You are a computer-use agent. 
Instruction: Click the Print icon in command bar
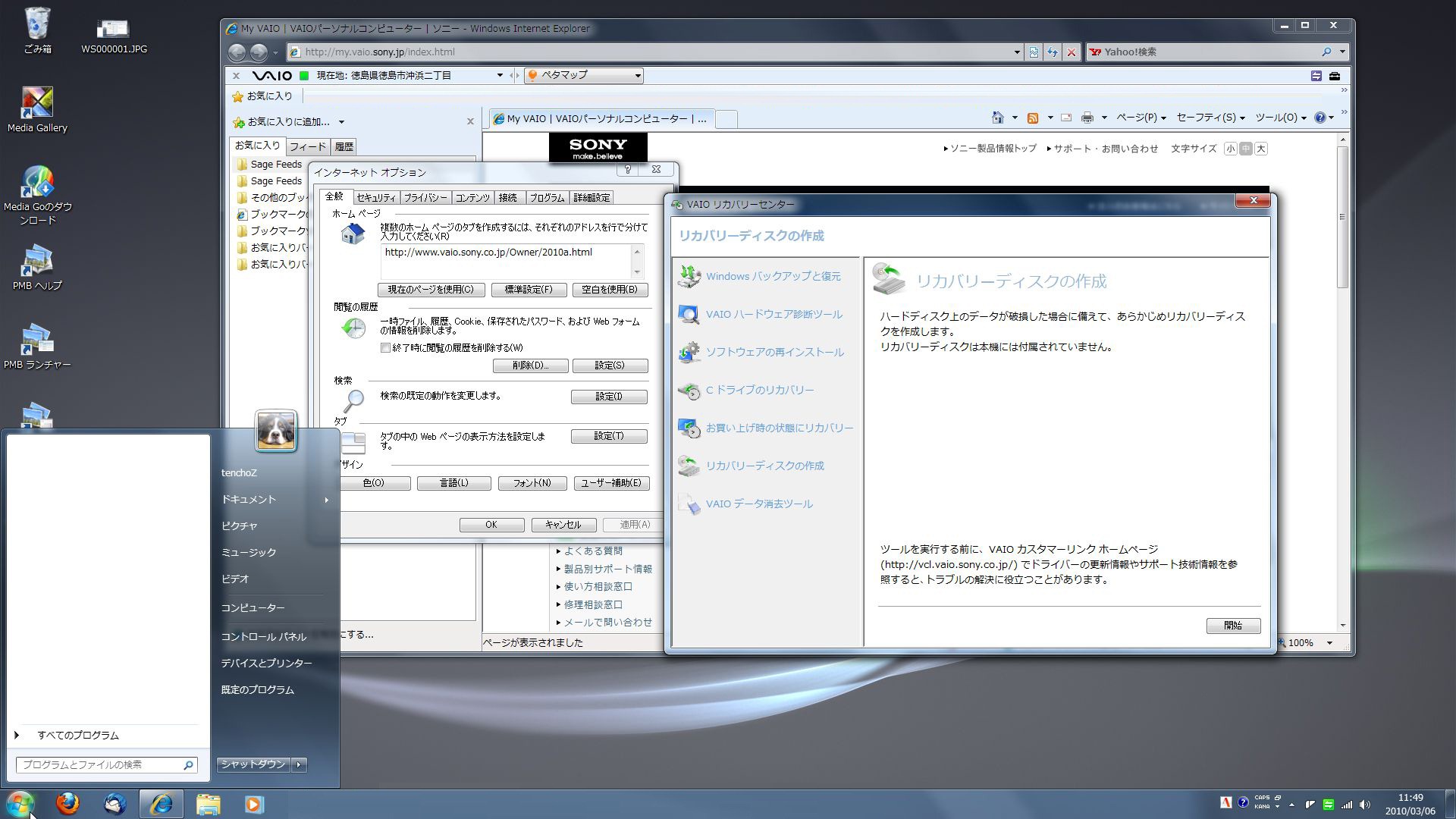1087,118
